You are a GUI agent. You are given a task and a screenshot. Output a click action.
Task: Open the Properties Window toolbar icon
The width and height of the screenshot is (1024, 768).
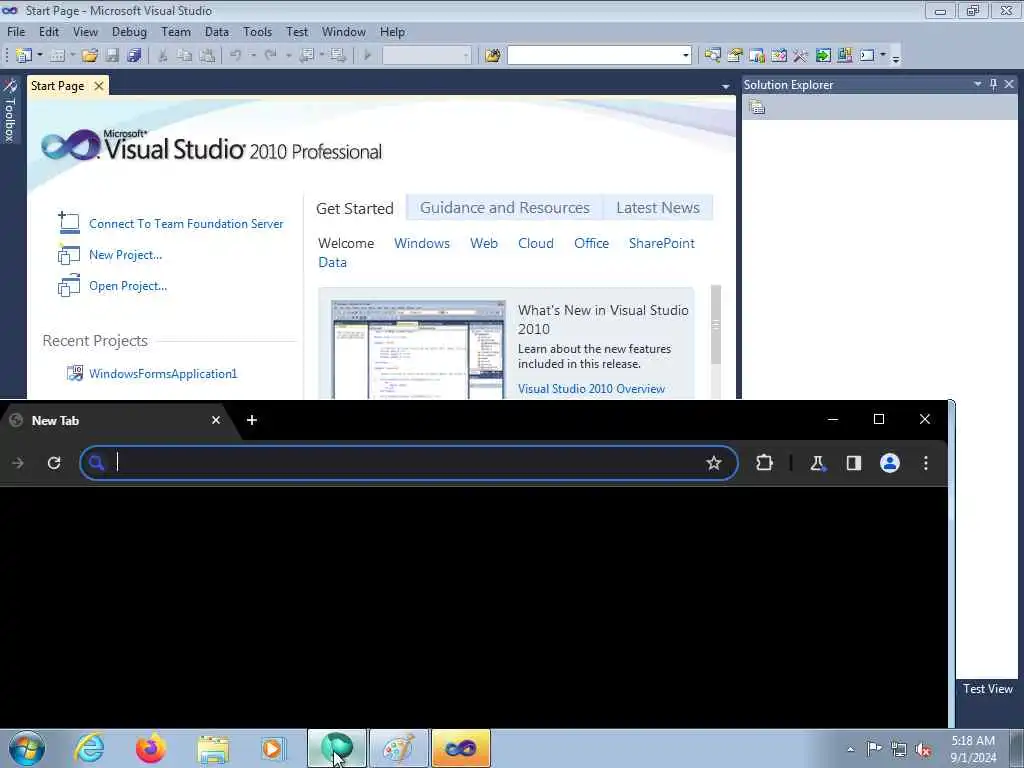click(735, 56)
